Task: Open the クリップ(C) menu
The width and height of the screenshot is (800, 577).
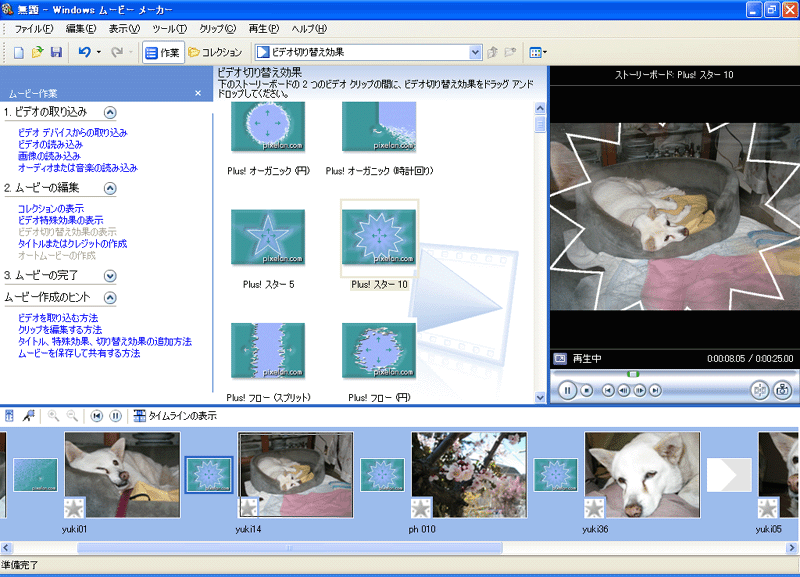Action: [217, 29]
